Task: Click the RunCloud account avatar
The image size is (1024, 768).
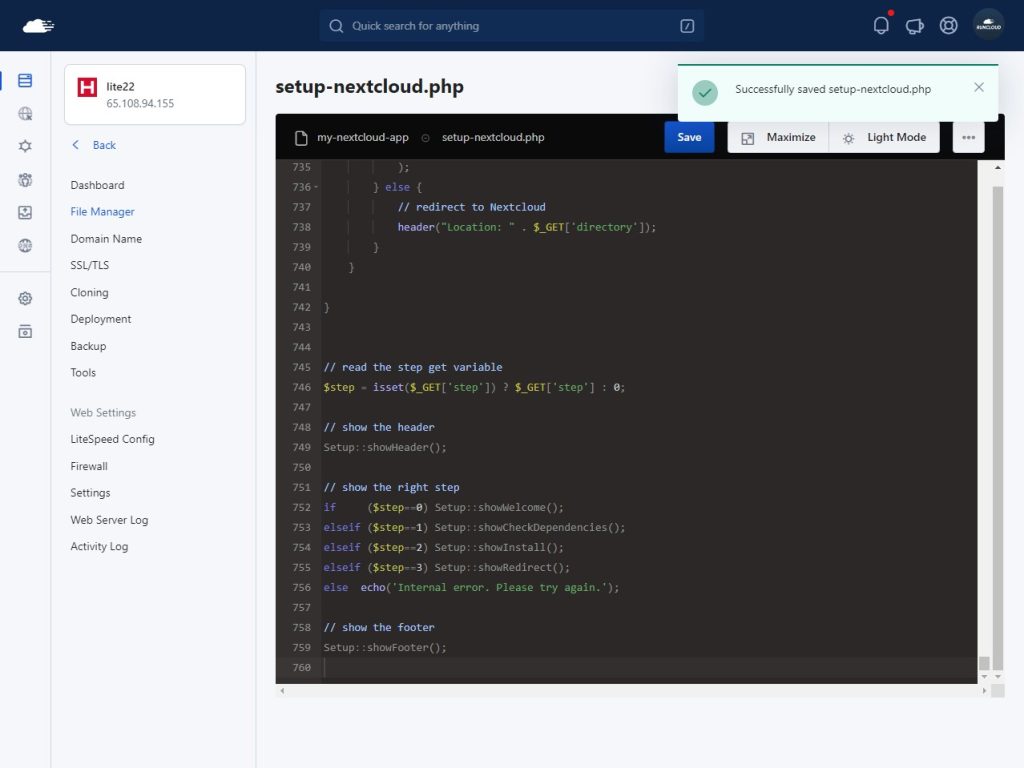Action: (988, 26)
